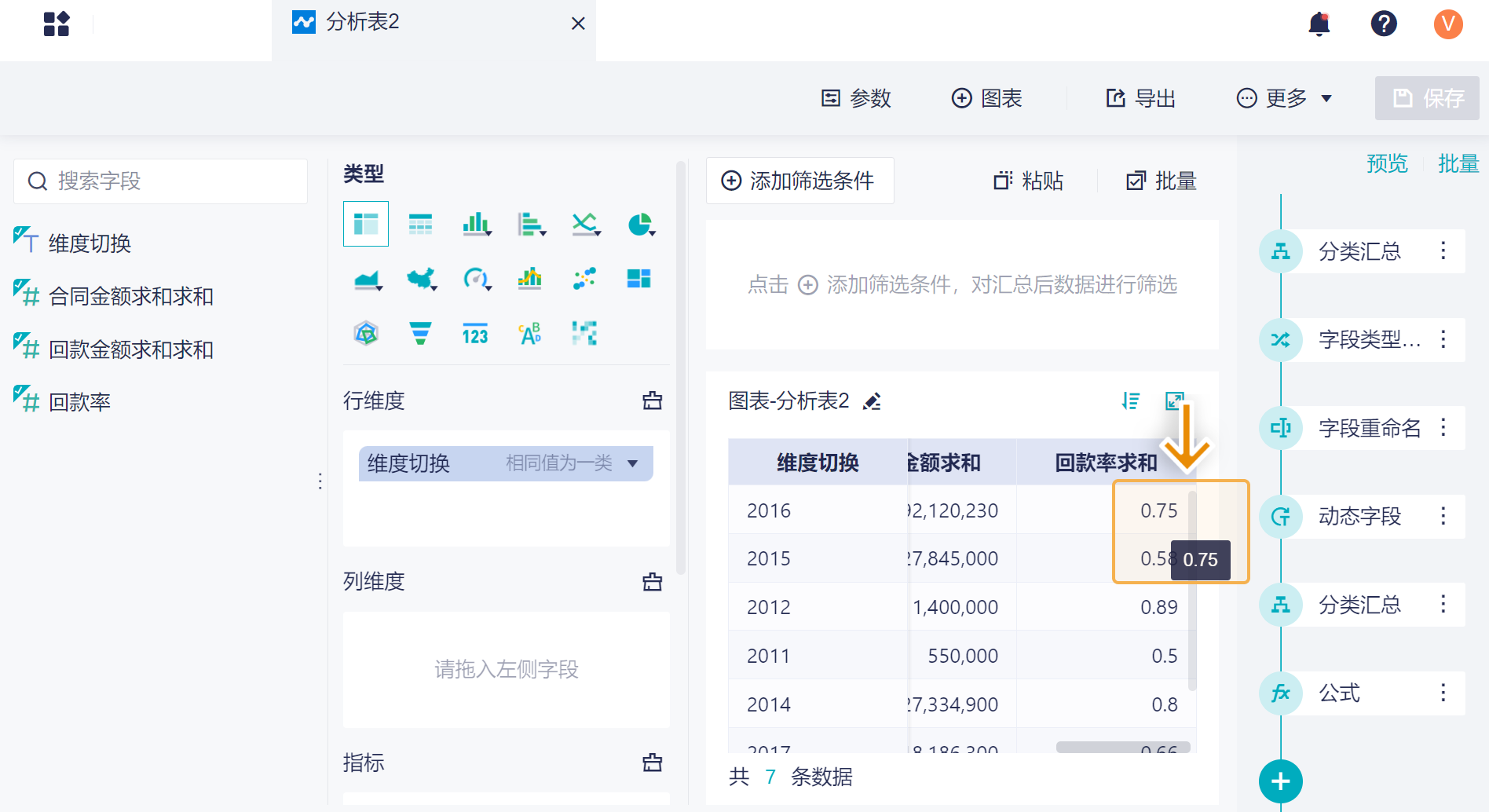Click the 分类汇总 step node above 字段类型
Image resolution: width=1489 pixels, height=812 pixels.
[x=1281, y=251]
